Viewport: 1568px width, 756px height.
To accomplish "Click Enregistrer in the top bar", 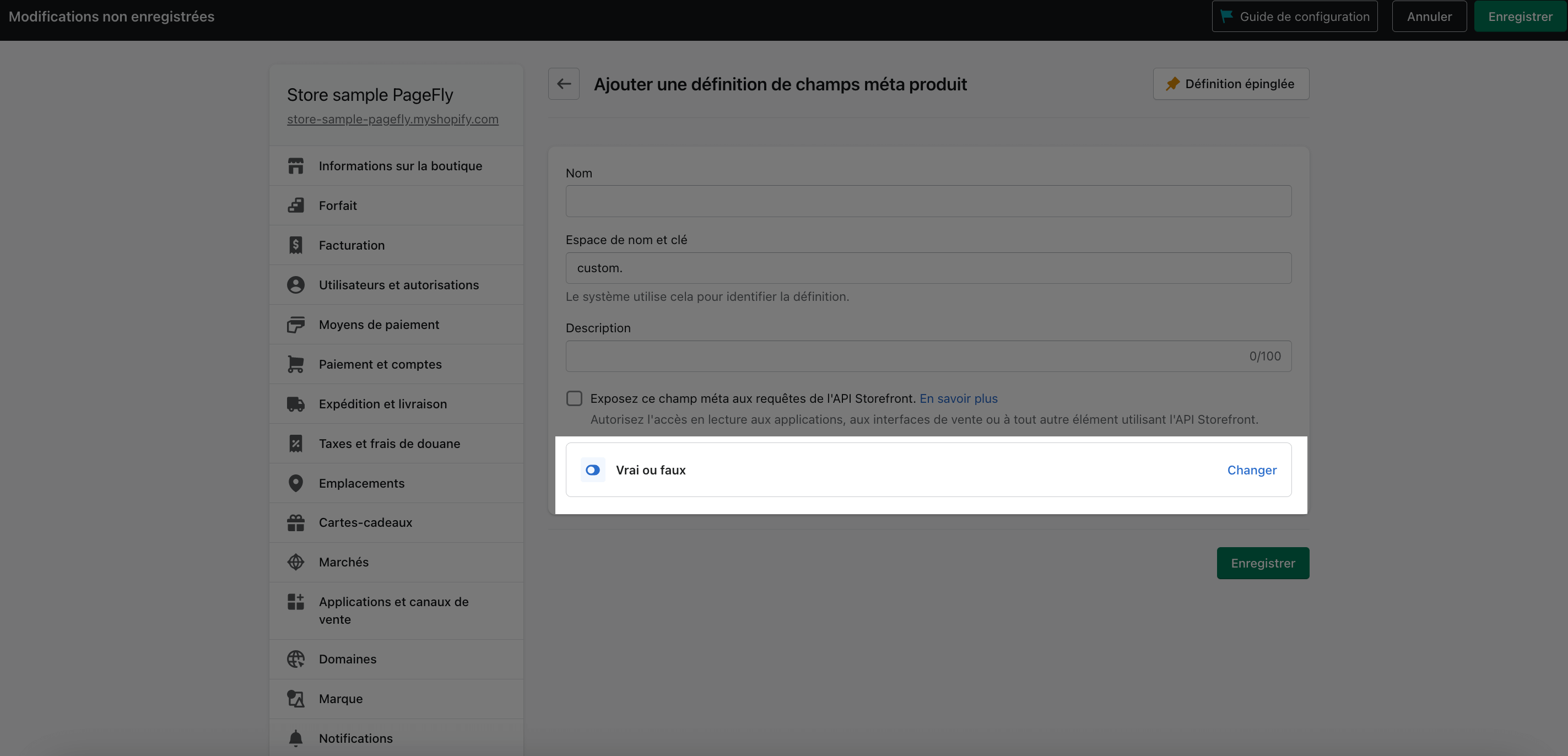I will (x=1520, y=17).
